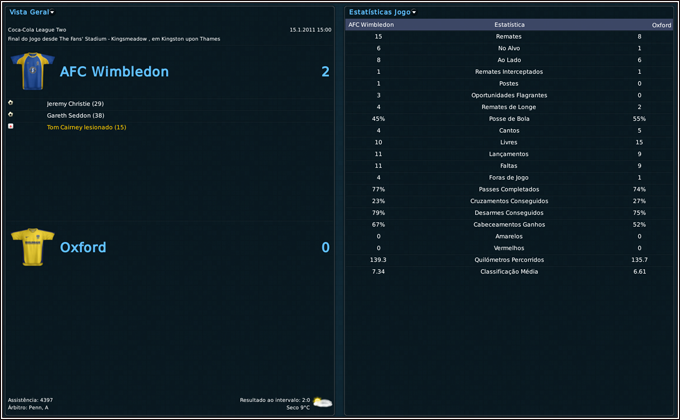Click Tom Cairney lesionado entry
Image resolution: width=680 pixels, height=420 pixels.
point(86,127)
